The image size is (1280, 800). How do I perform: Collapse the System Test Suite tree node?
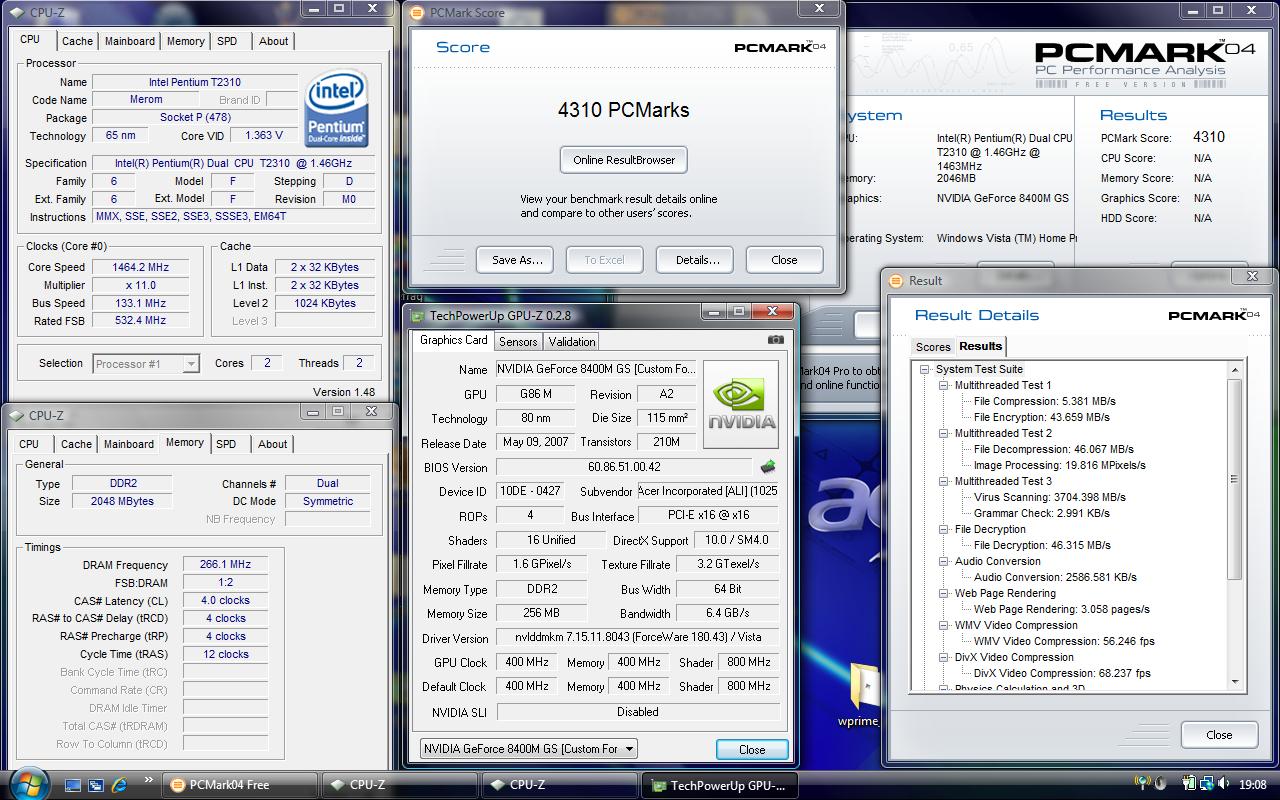(926, 369)
